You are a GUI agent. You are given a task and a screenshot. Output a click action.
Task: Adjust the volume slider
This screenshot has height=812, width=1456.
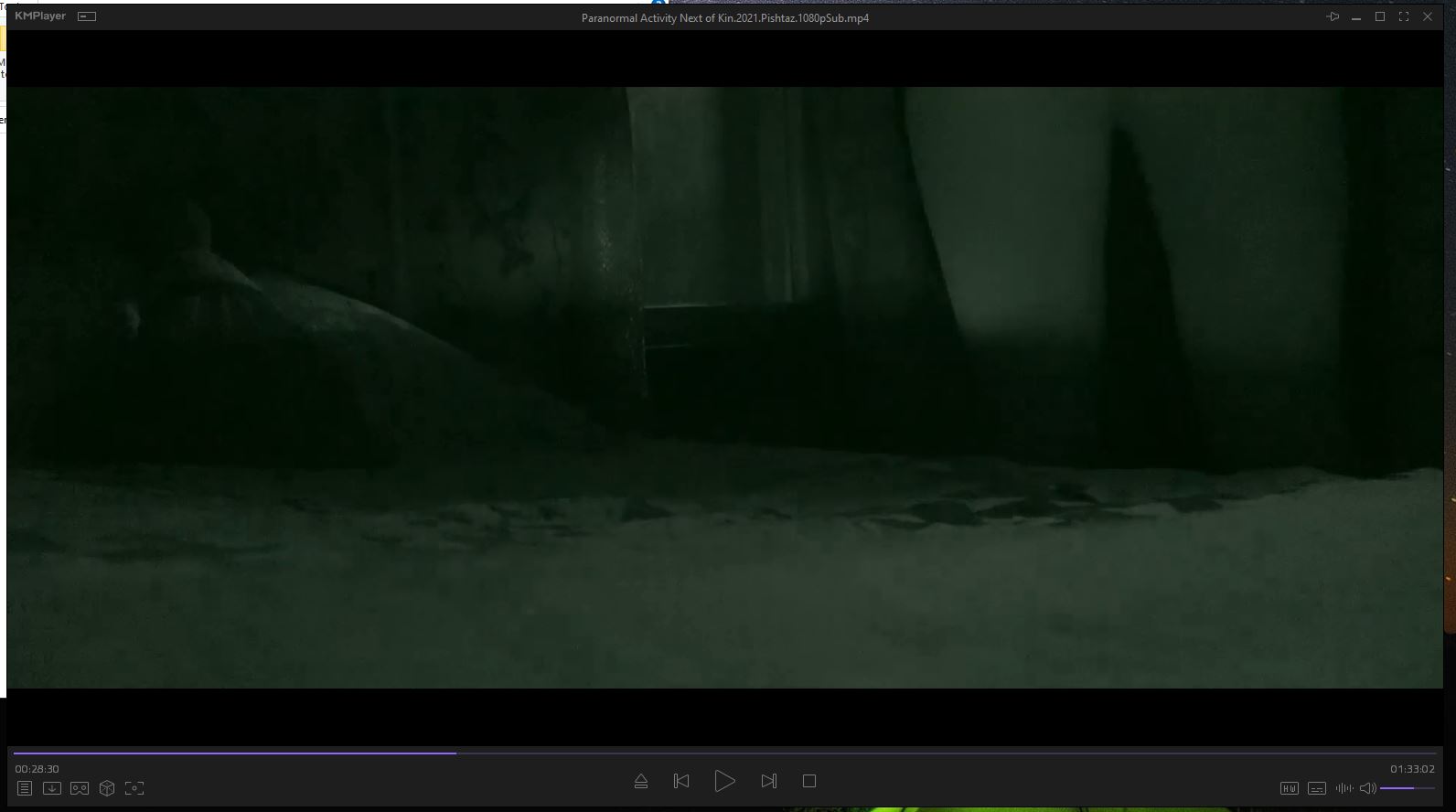(x=1407, y=788)
